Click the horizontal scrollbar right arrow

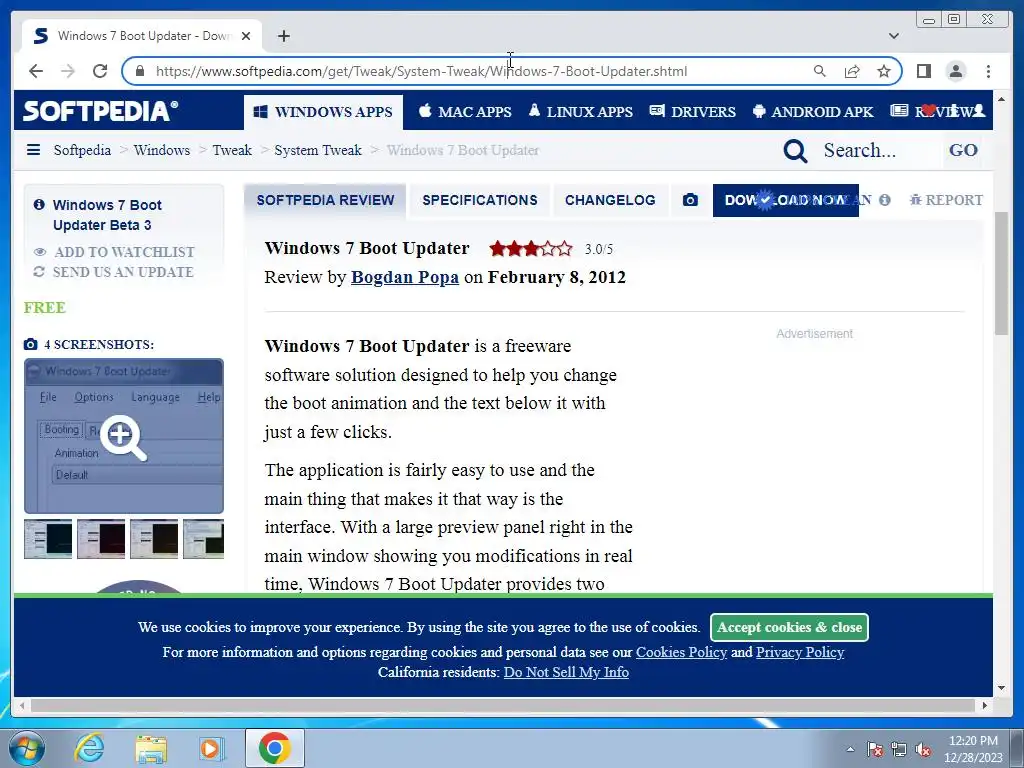(985, 705)
